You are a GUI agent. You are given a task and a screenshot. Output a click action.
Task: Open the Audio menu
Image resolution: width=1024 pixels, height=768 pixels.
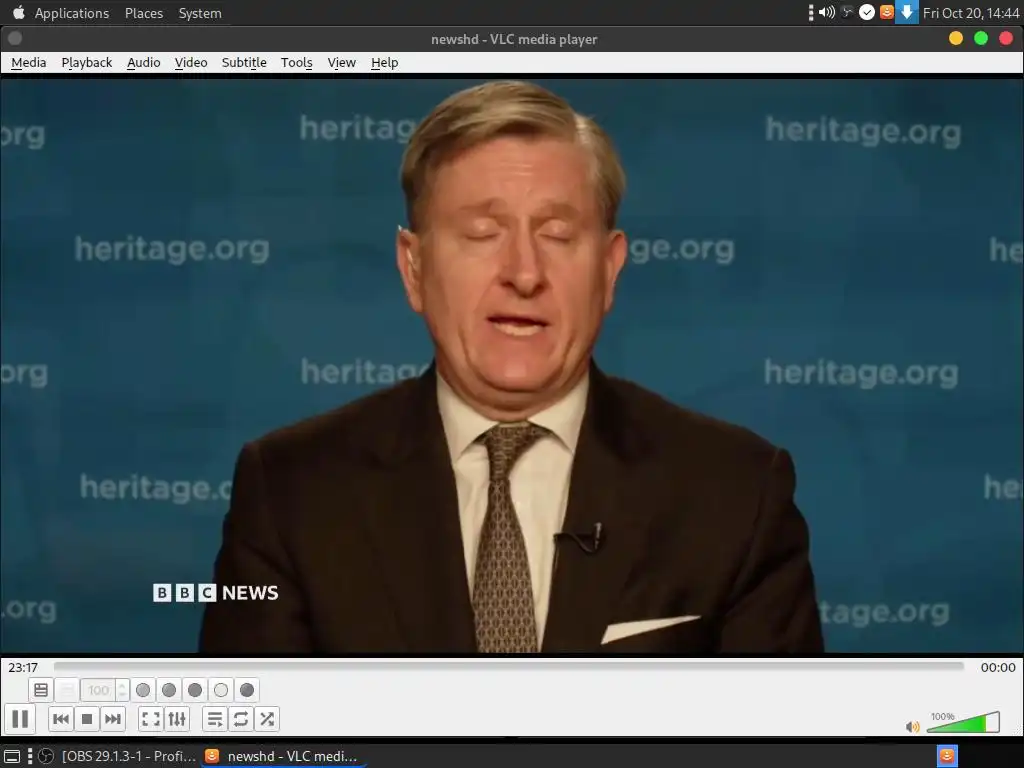[144, 63]
